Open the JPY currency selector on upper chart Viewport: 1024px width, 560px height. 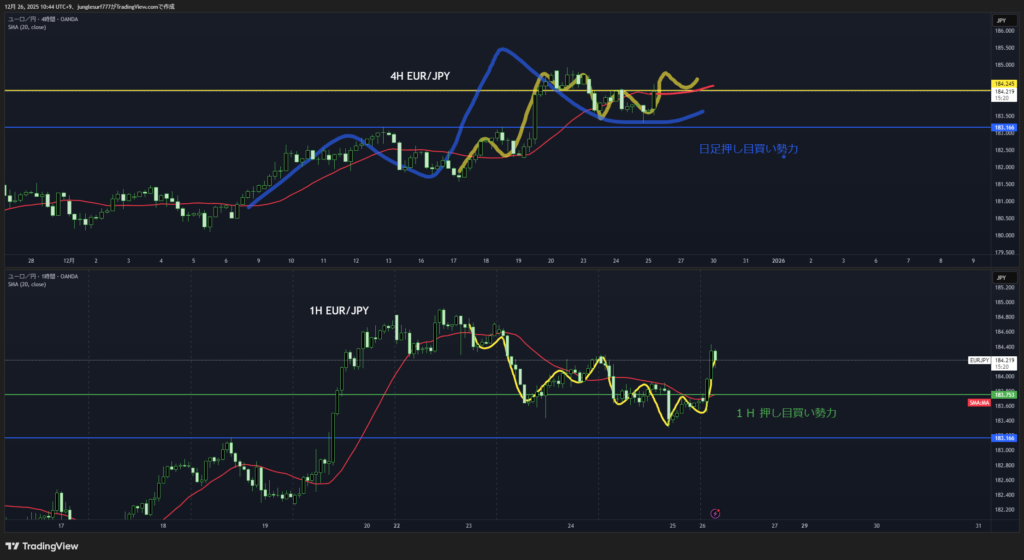tap(1000, 20)
